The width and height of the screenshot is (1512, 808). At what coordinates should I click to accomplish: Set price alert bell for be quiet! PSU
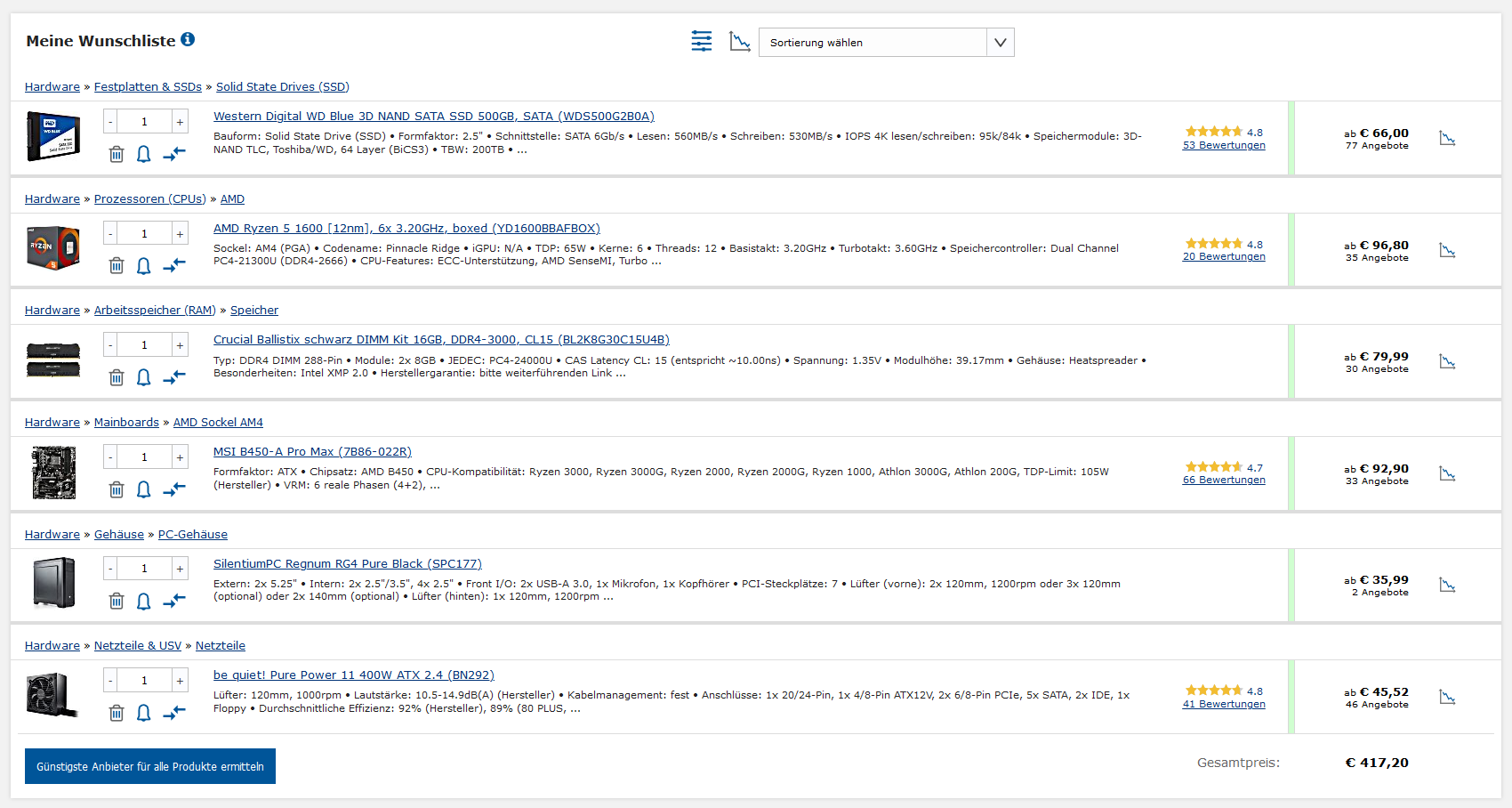(x=143, y=713)
